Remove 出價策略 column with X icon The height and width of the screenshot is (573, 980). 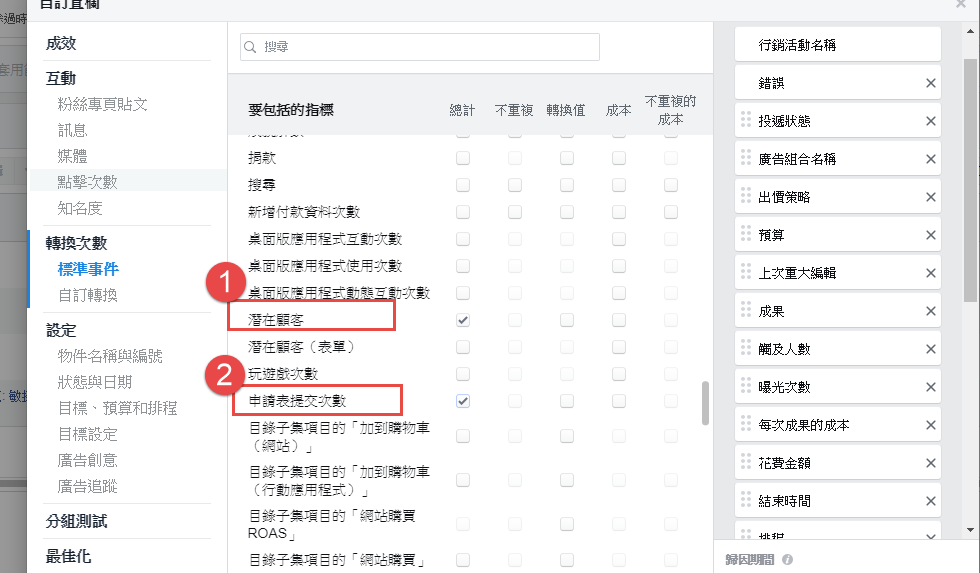tap(931, 197)
